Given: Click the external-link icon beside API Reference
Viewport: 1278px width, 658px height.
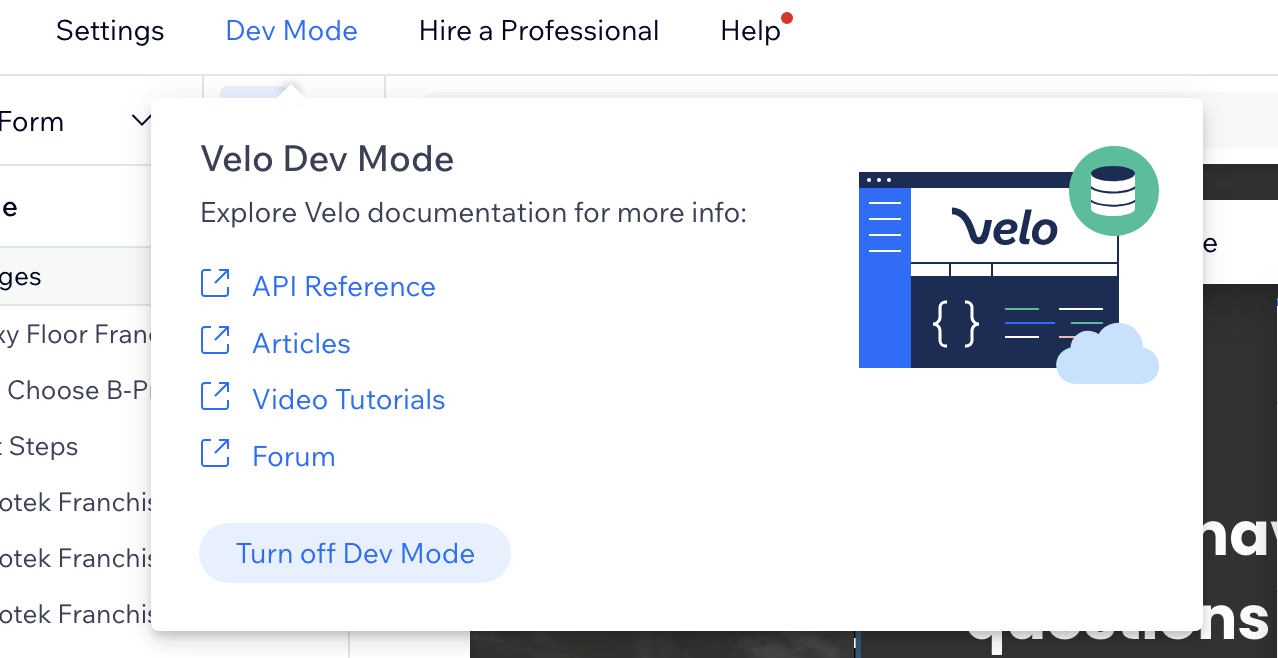Looking at the screenshot, I should (215, 284).
